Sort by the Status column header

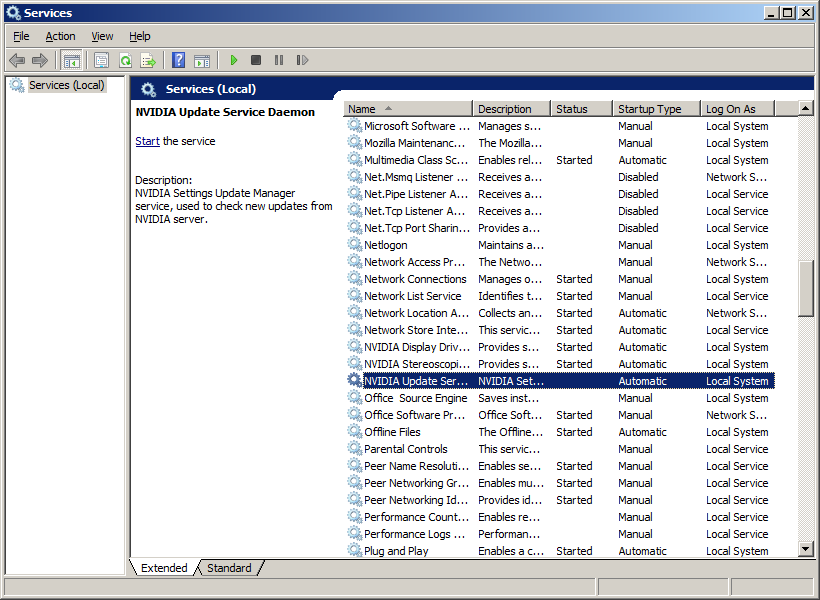click(x=581, y=109)
